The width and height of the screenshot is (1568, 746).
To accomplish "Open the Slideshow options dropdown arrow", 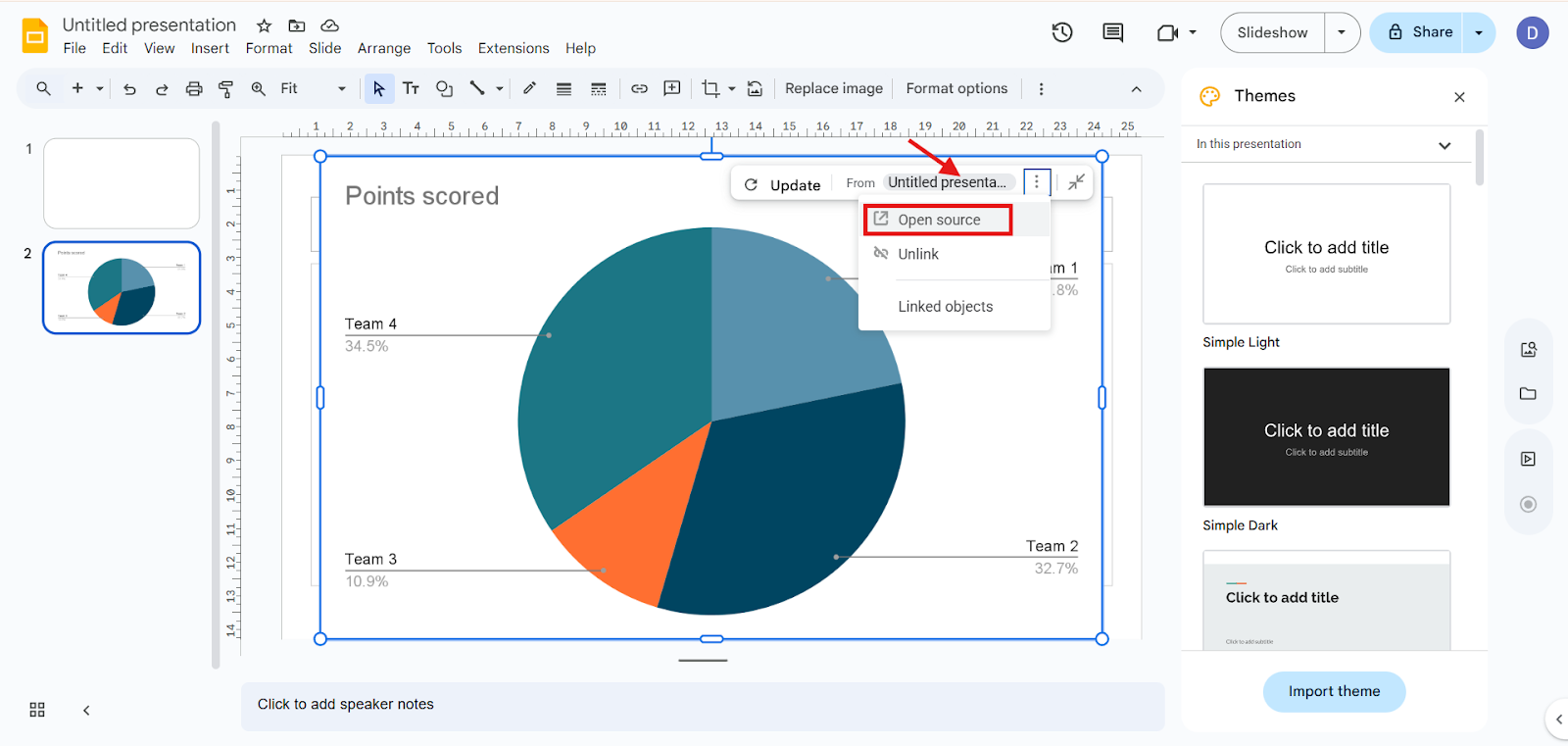I will (x=1342, y=32).
